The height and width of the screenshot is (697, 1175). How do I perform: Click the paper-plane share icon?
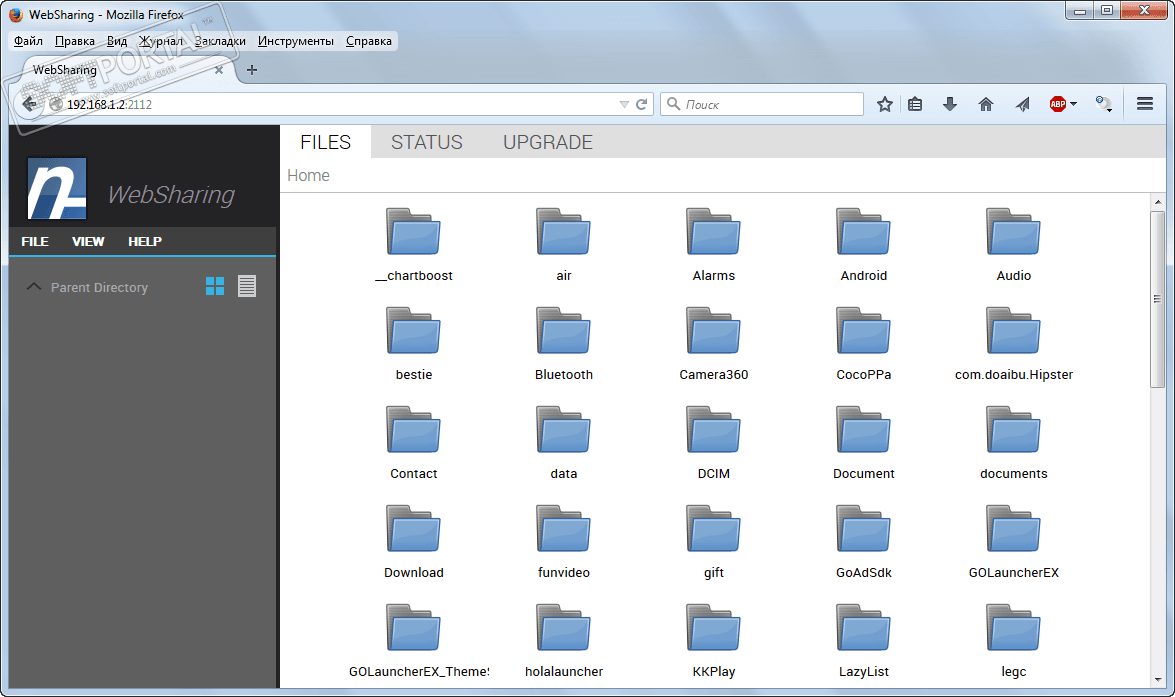pyautogui.click(x=1022, y=104)
